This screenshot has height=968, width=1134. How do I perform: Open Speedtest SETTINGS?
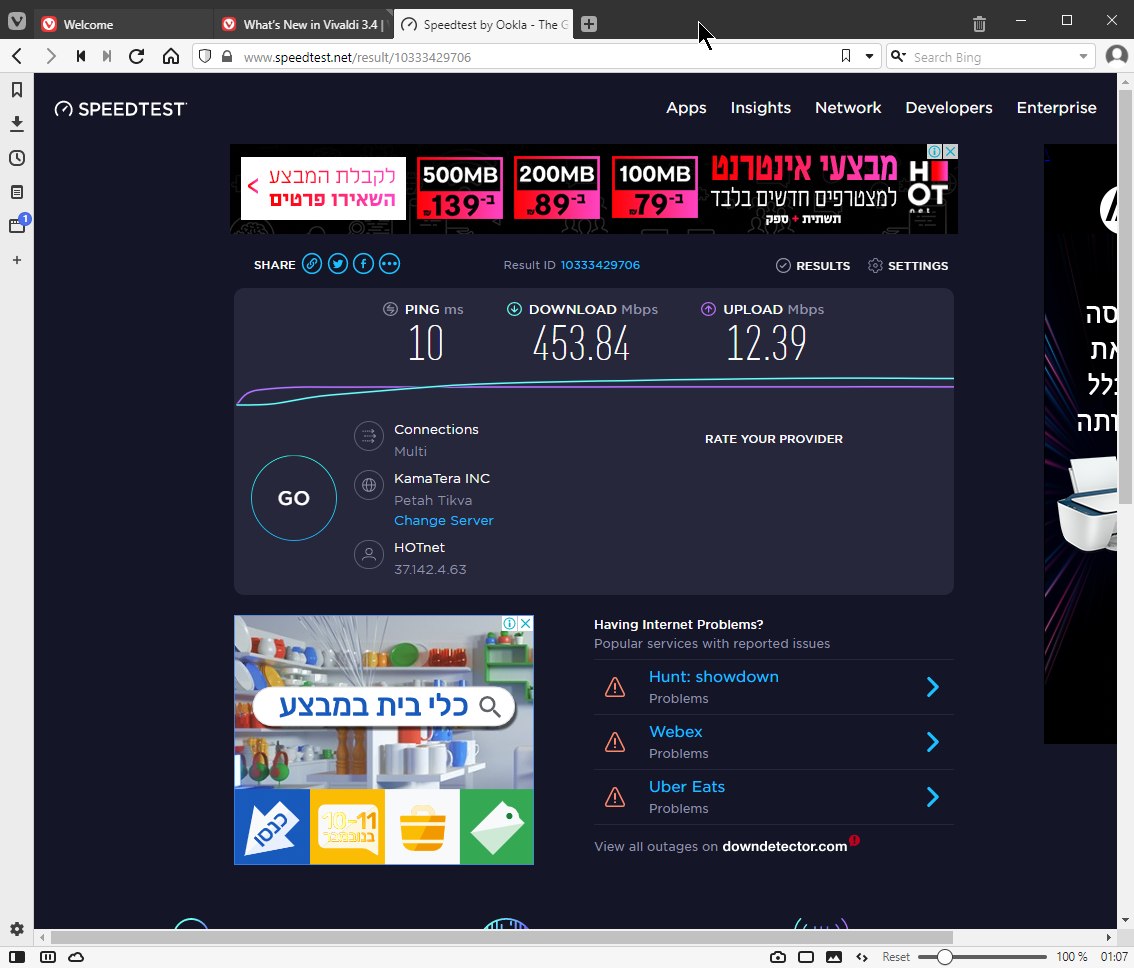(x=908, y=266)
